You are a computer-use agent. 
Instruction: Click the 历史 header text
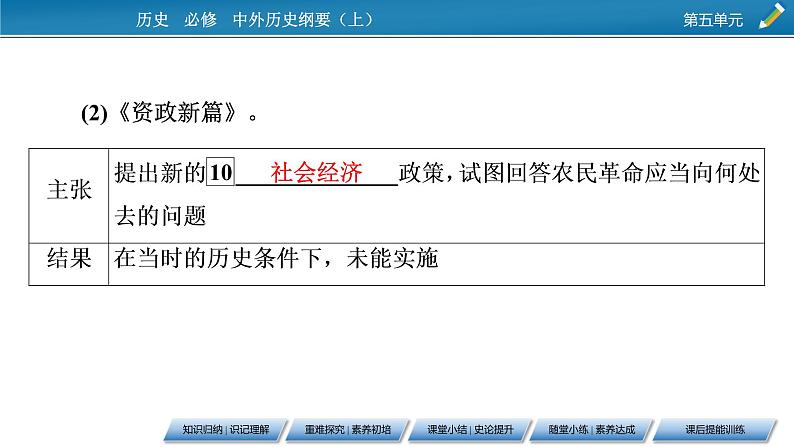(152, 20)
